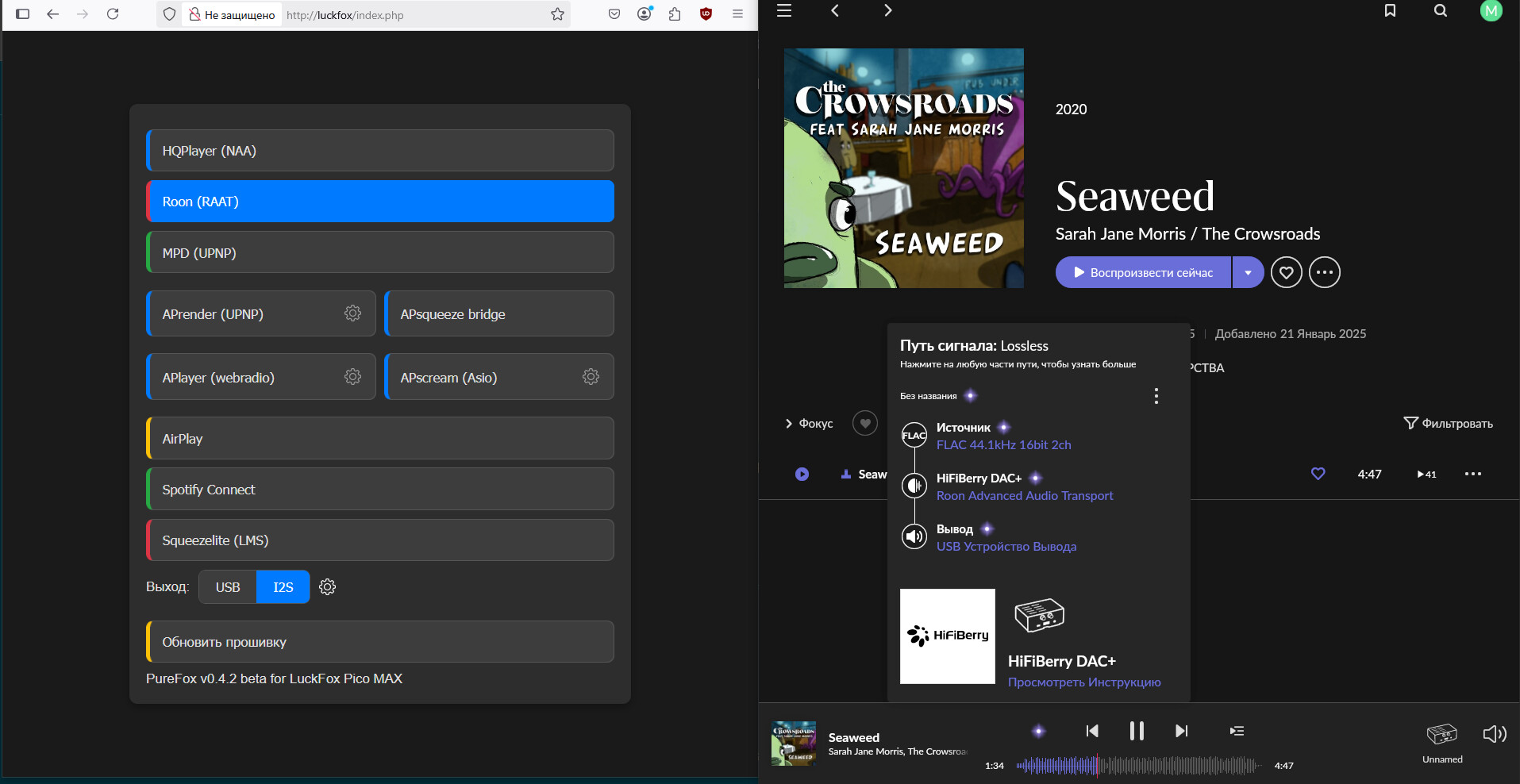
Task: Pause playback
Action: click(1137, 731)
